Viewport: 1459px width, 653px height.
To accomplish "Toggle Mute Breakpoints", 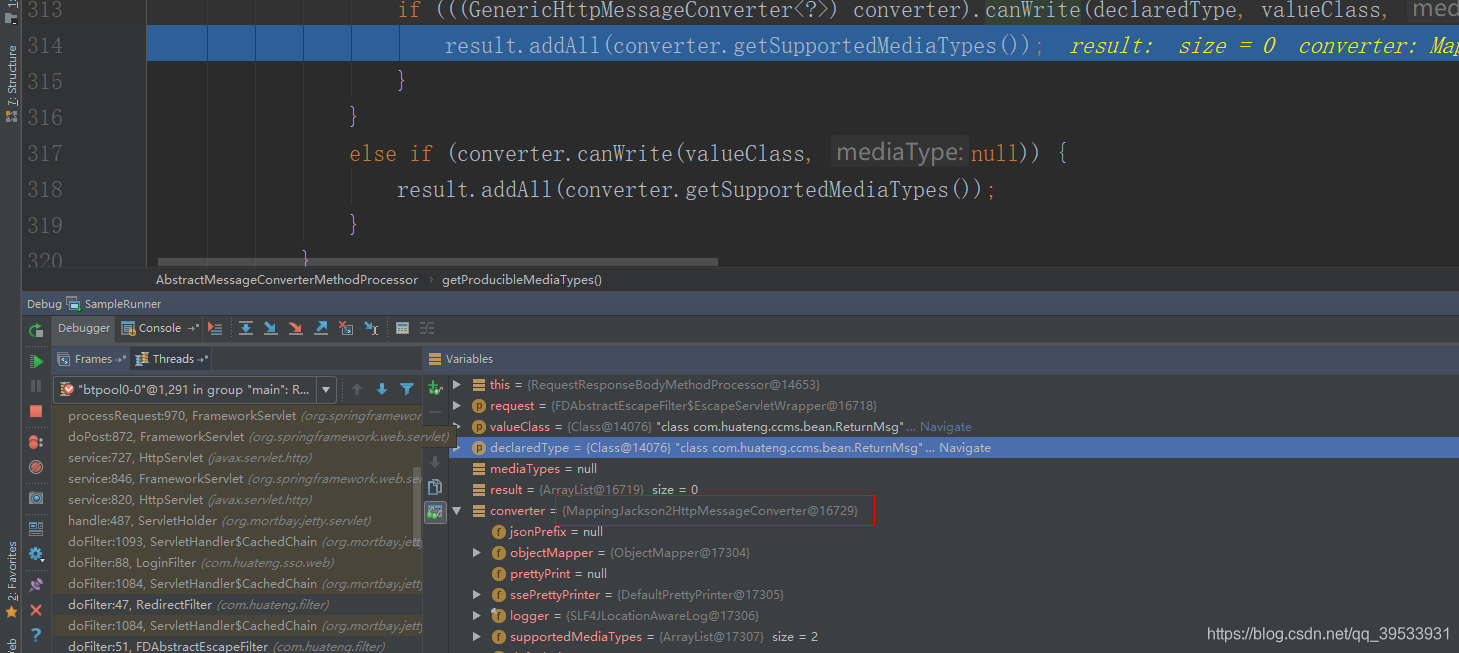I will (x=36, y=467).
